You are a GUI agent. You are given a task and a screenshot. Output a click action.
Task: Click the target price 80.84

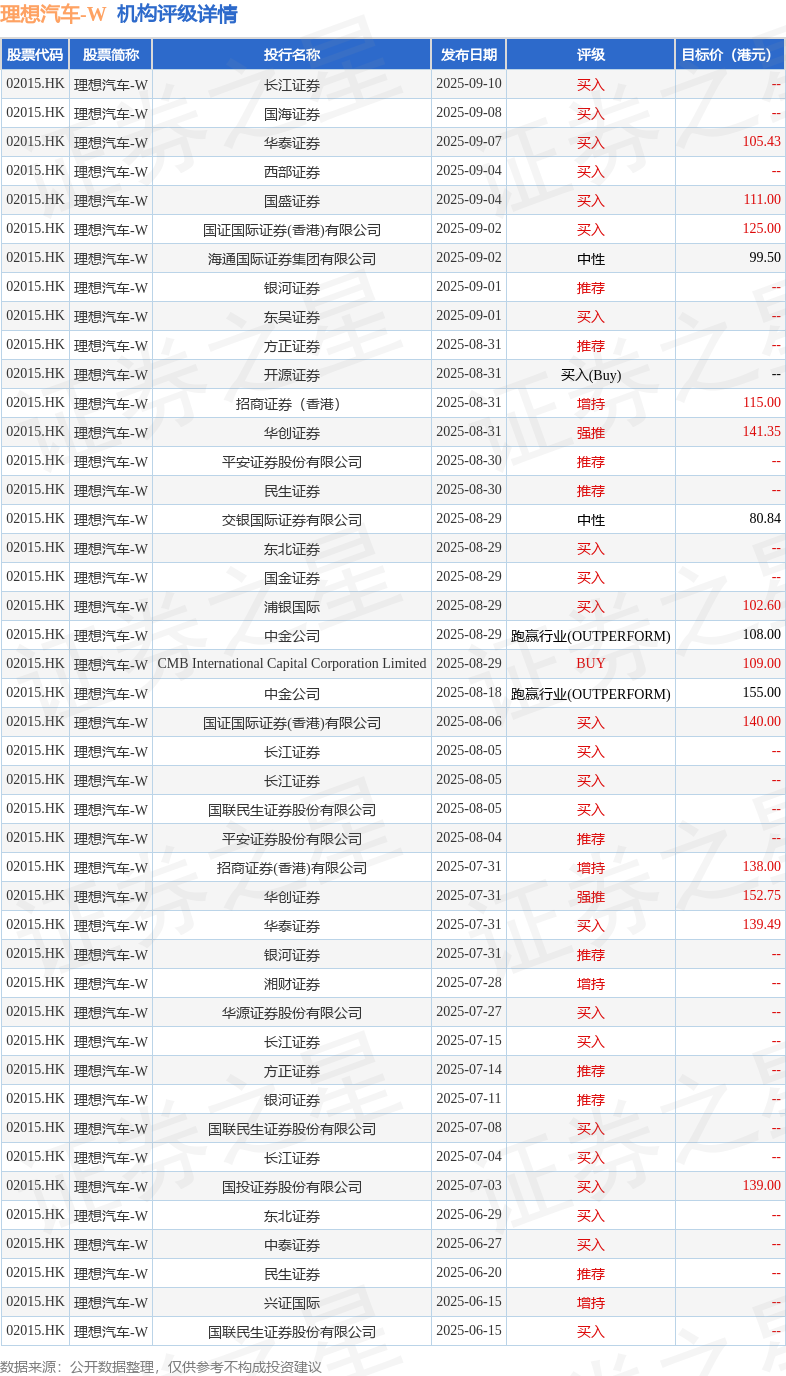coord(765,519)
